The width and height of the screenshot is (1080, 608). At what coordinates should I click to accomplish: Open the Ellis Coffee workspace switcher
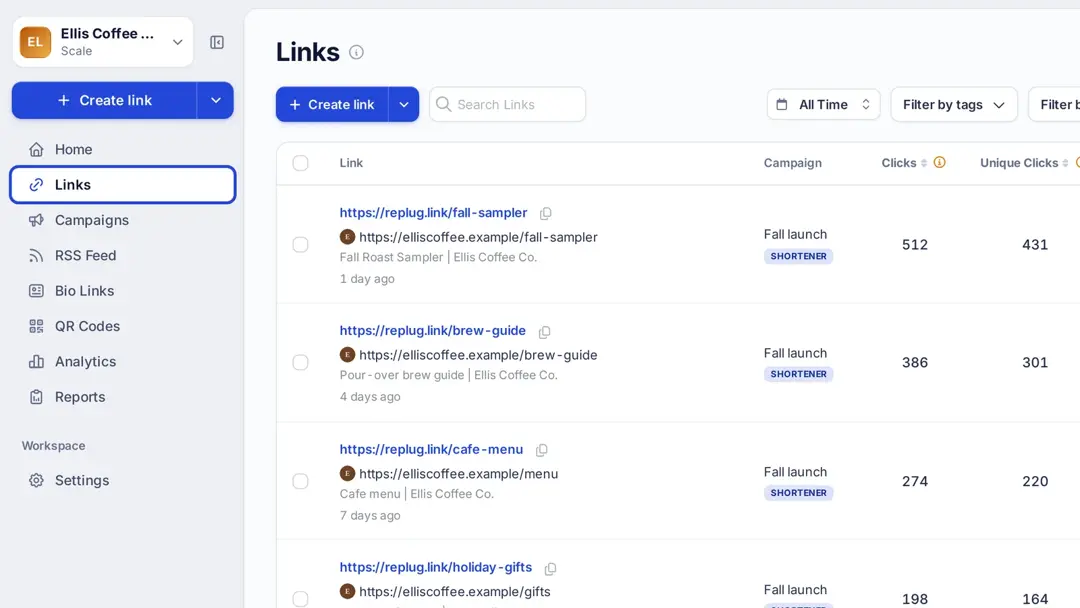tap(103, 42)
